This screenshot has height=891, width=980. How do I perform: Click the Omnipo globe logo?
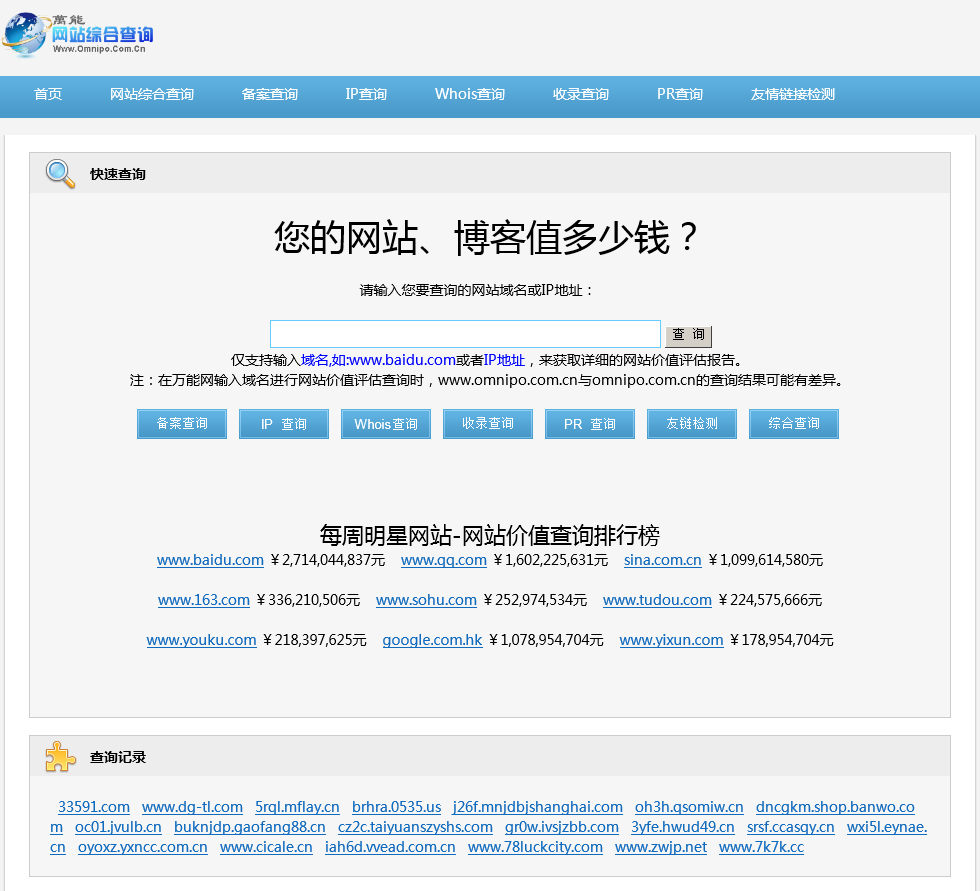[78, 34]
